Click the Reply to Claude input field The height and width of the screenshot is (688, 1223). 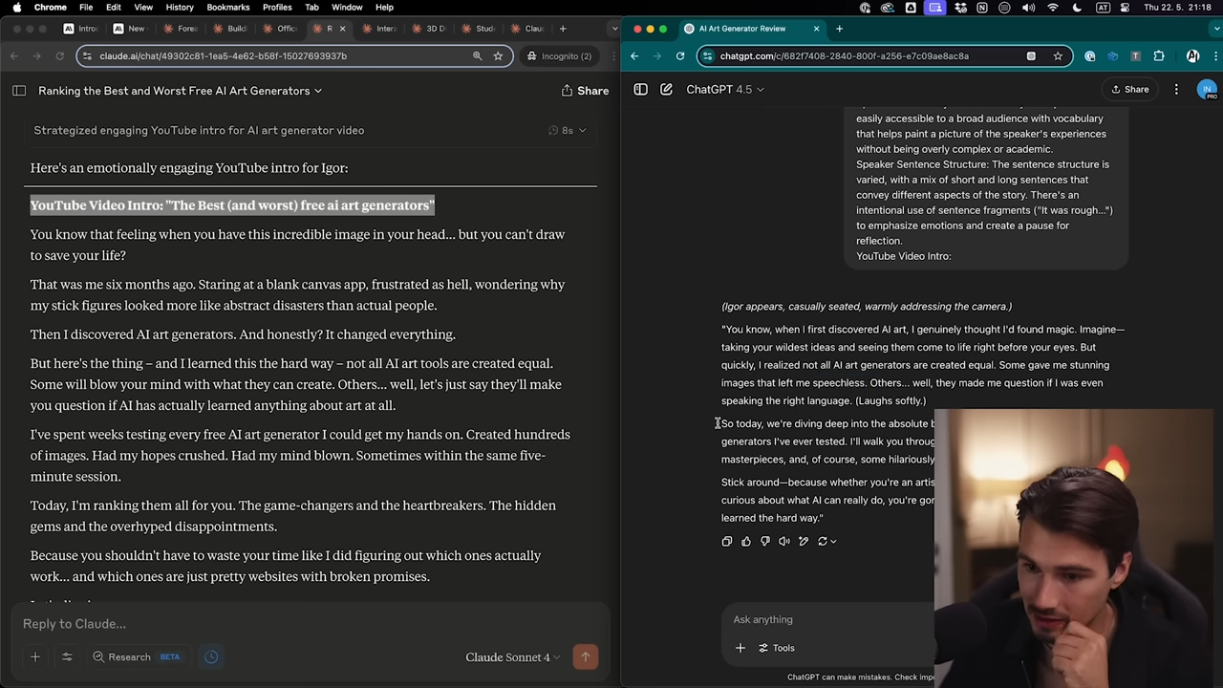310,624
